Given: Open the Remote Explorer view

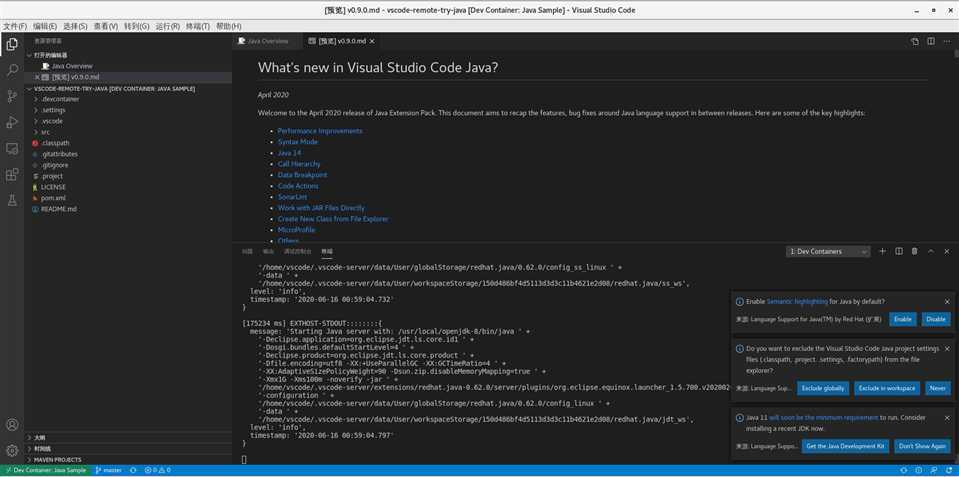Looking at the screenshot, I should pos(12,149).
